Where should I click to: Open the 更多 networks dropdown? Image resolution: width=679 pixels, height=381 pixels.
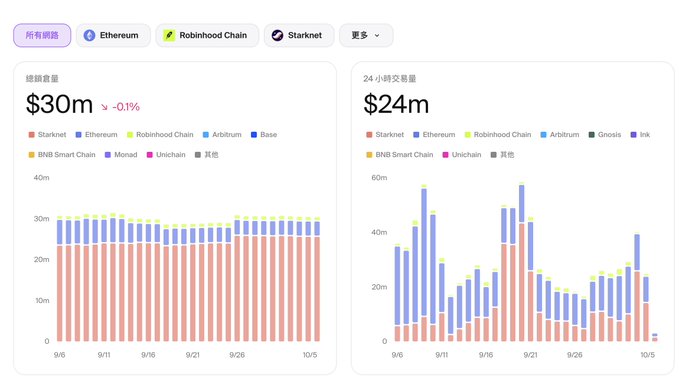(366, 36)
